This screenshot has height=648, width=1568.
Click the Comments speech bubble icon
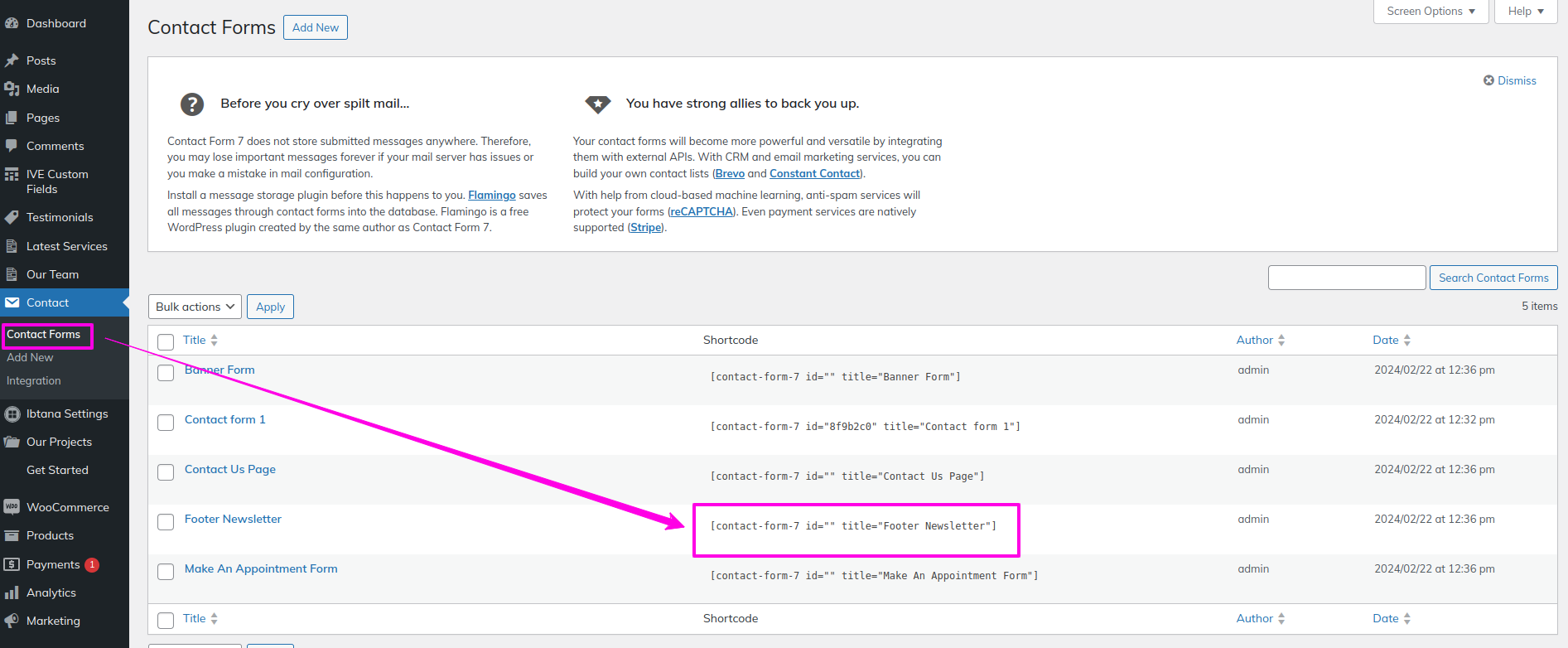click(12, 146)
